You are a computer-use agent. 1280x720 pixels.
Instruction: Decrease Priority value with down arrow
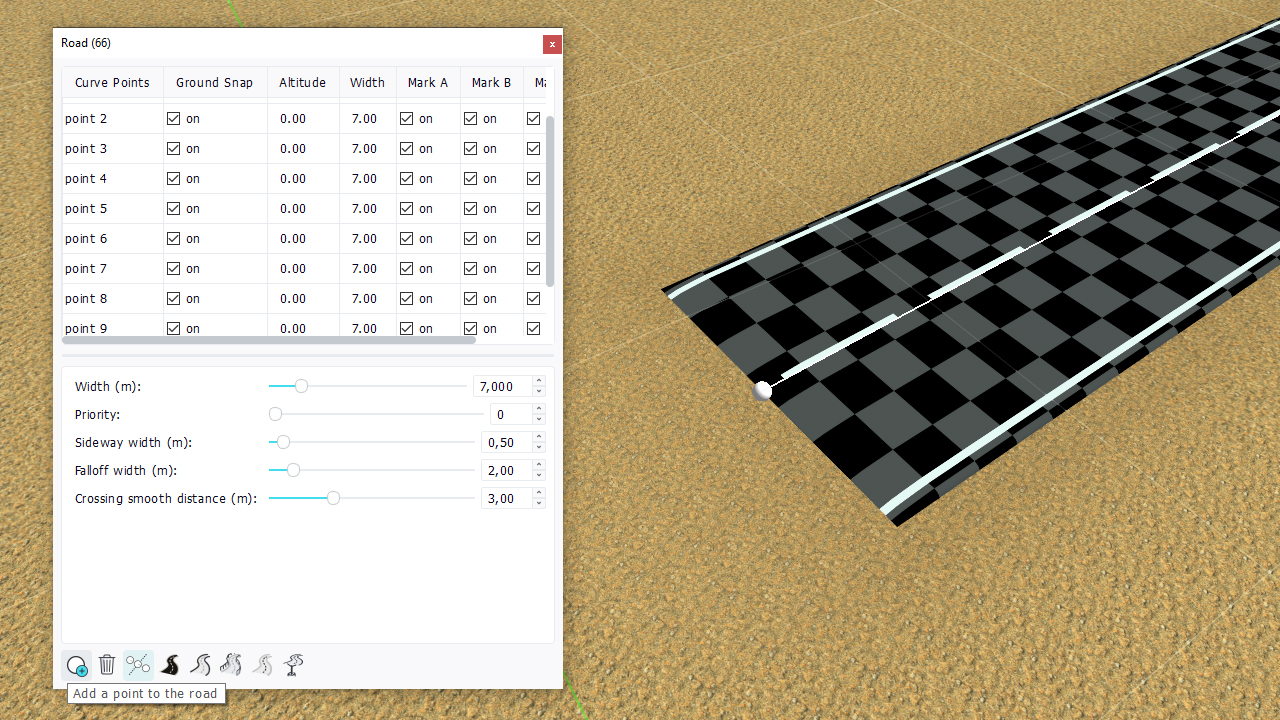tap(539, 420)
